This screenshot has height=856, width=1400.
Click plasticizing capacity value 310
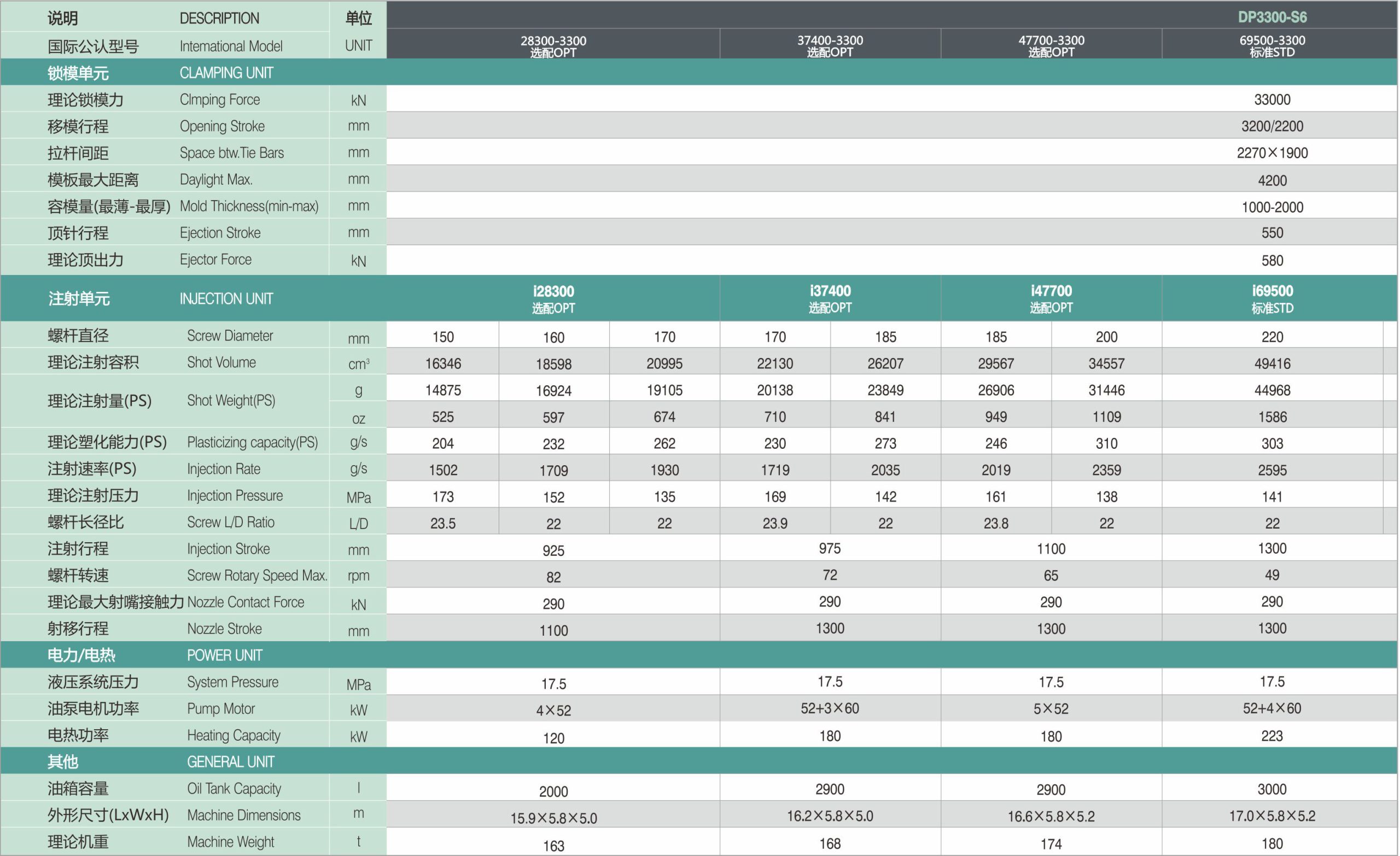1106,443
